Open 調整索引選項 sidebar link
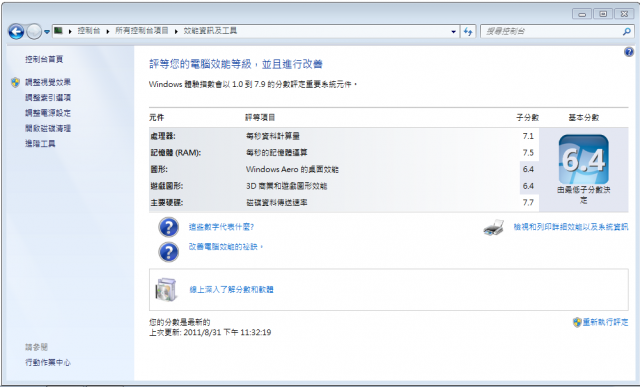The image size is (640, 387). 48,98
